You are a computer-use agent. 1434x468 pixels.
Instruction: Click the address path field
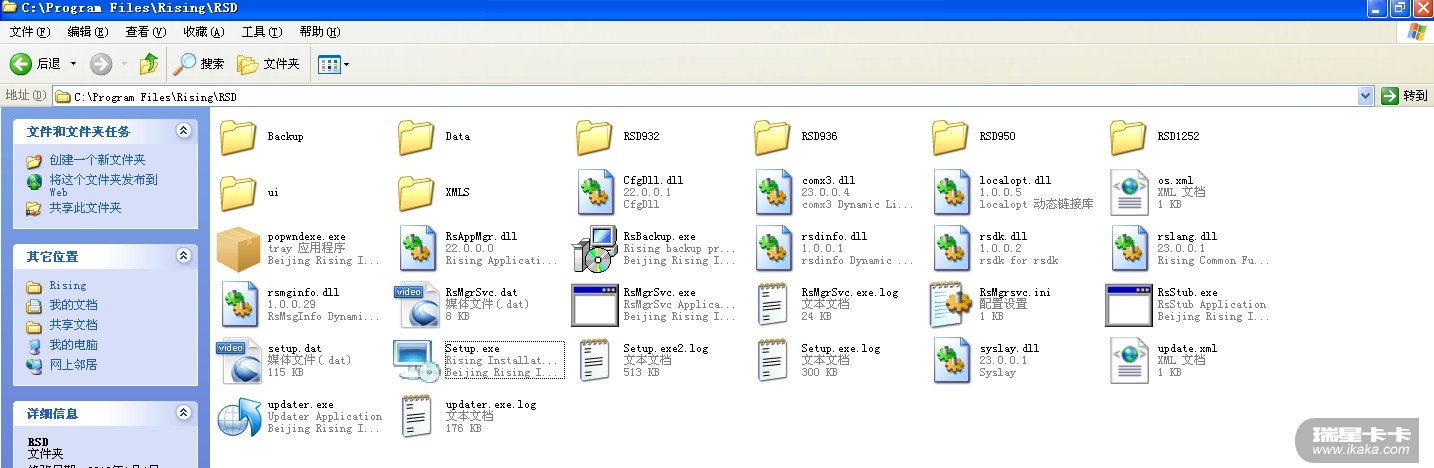click(x=705, y=96)
